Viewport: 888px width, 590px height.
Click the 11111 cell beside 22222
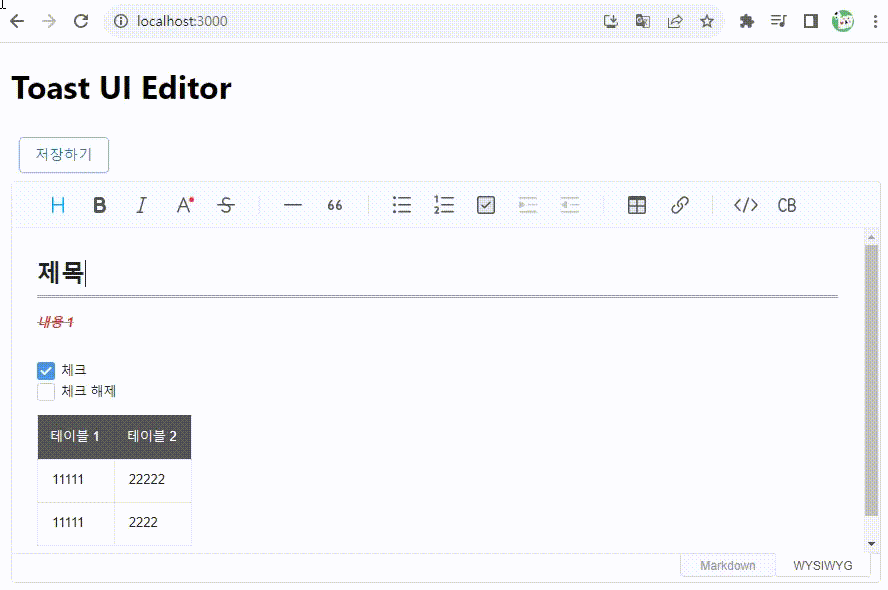[x=76, y=480]
